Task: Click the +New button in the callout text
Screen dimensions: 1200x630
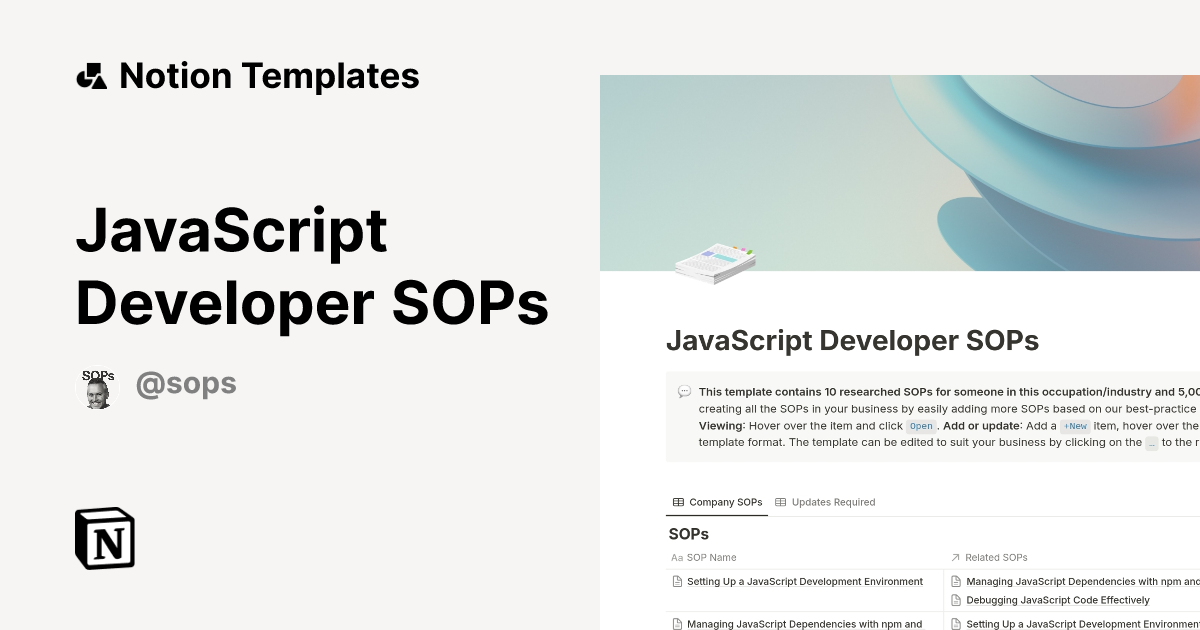Action: (x=1075, y=426)
